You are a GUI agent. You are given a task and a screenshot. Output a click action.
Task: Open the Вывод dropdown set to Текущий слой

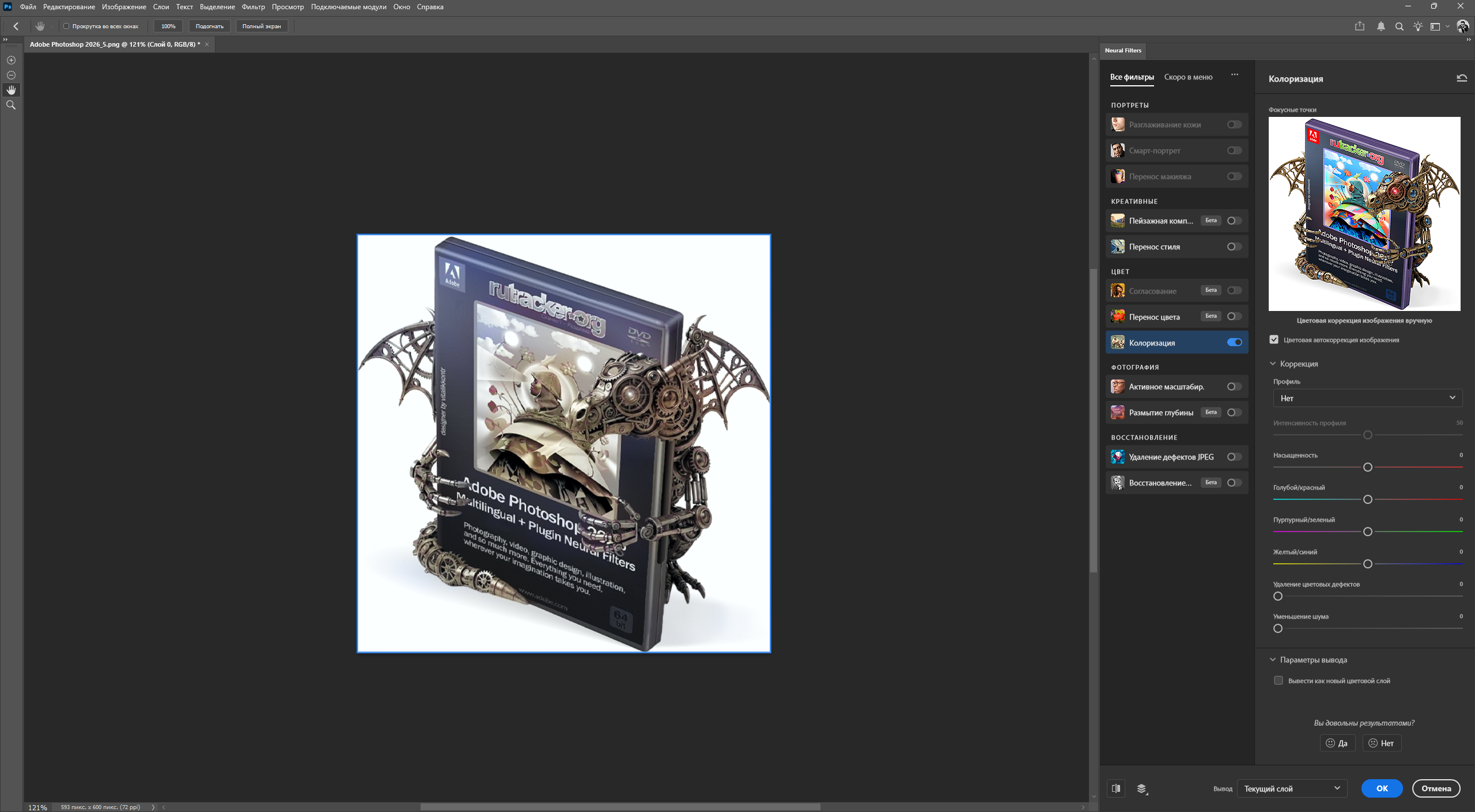point(1292,788)
